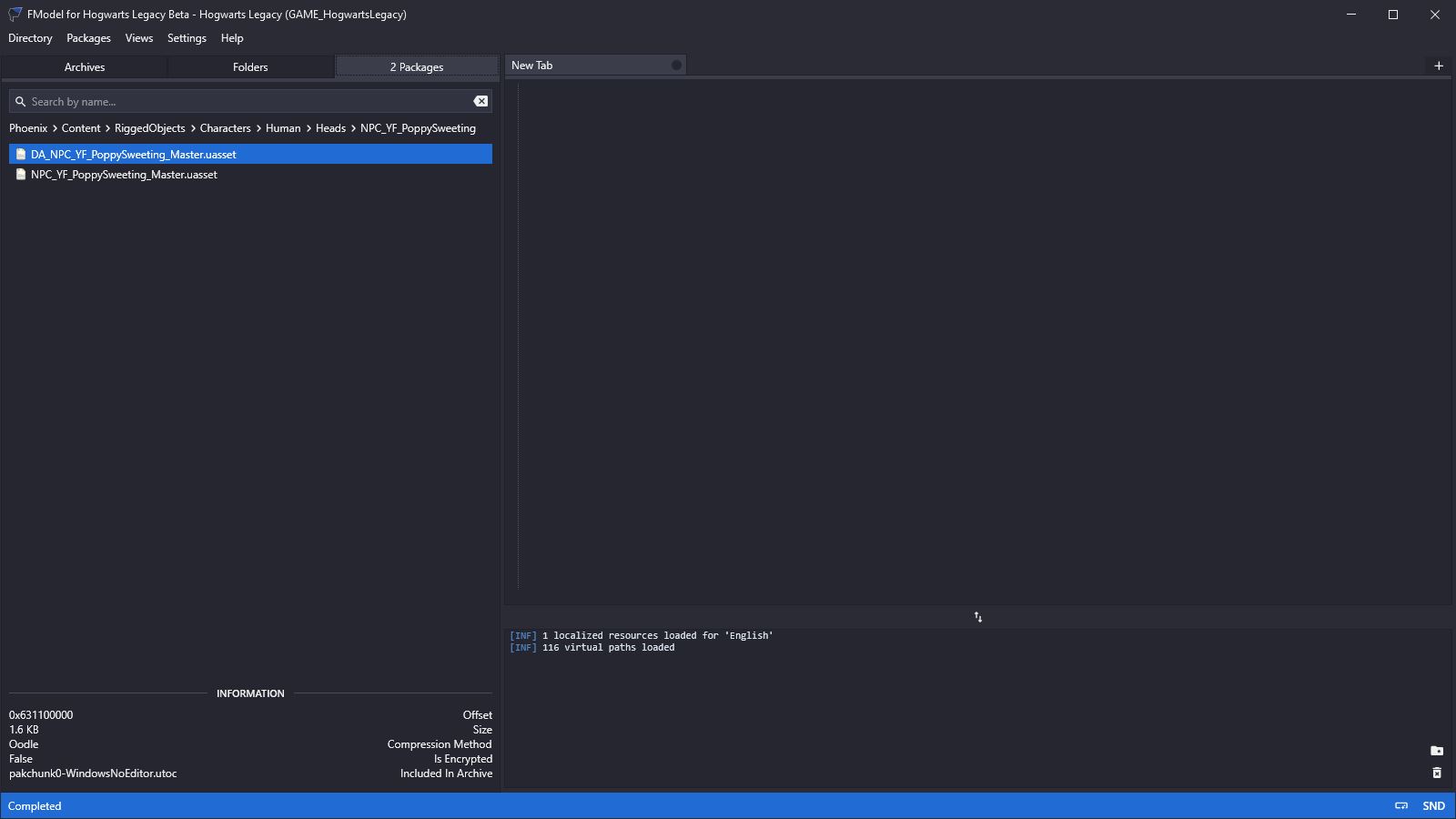Click the Completed status text
The image size is (1456, 819).
35,806
